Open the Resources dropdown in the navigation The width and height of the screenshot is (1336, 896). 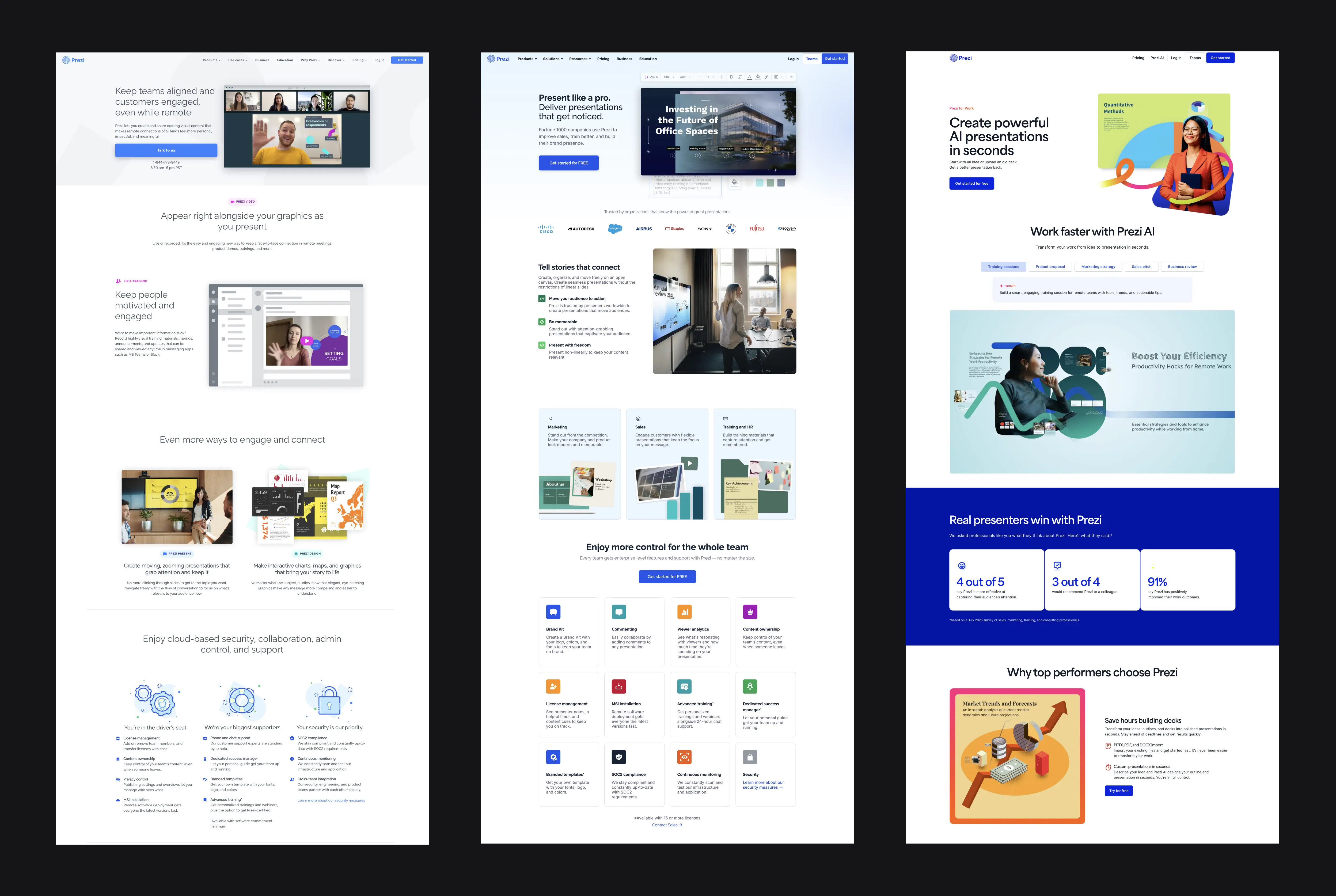[x=580, y=59]
